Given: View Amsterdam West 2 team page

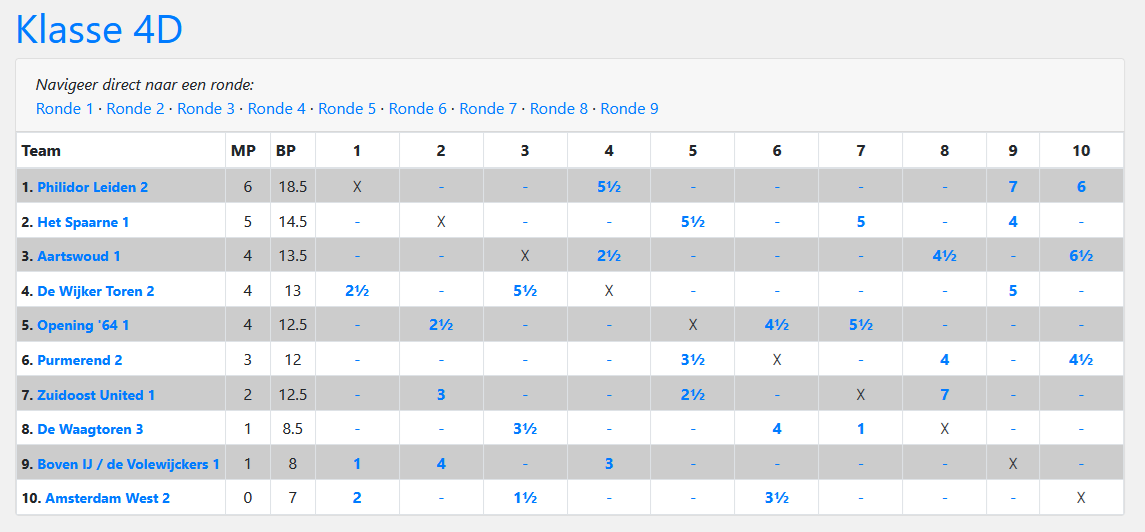Looking at the screenshot, I should 107,498.
